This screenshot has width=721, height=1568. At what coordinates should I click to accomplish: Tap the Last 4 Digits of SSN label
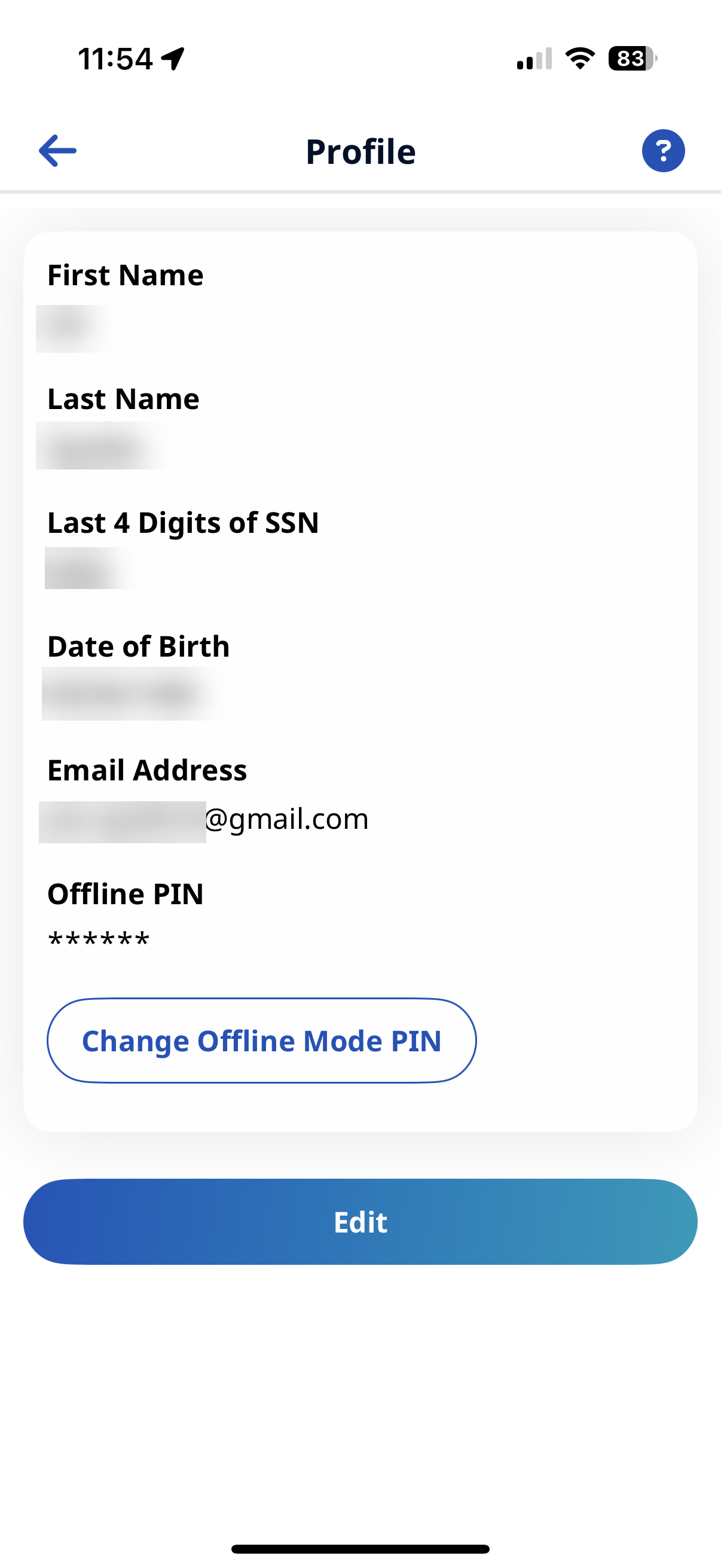pyautogui.click(x=182, y=523)
